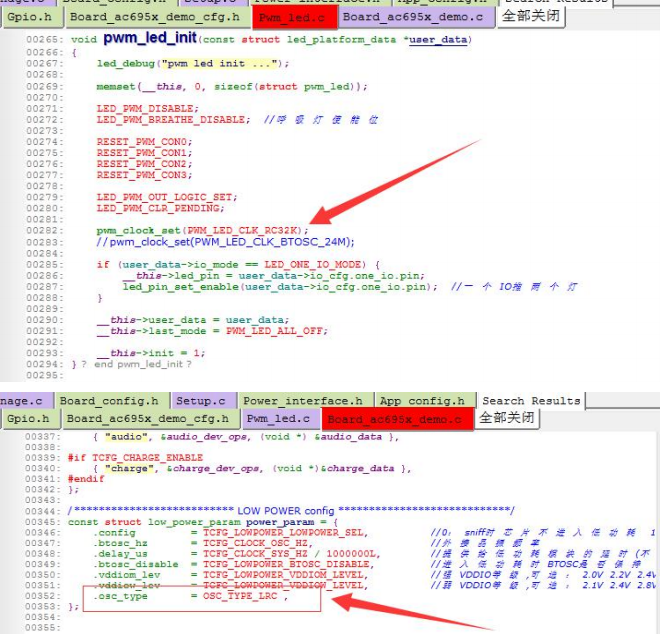
Task: Click line number 00355 in the gutter
Action: click(43, 628)
